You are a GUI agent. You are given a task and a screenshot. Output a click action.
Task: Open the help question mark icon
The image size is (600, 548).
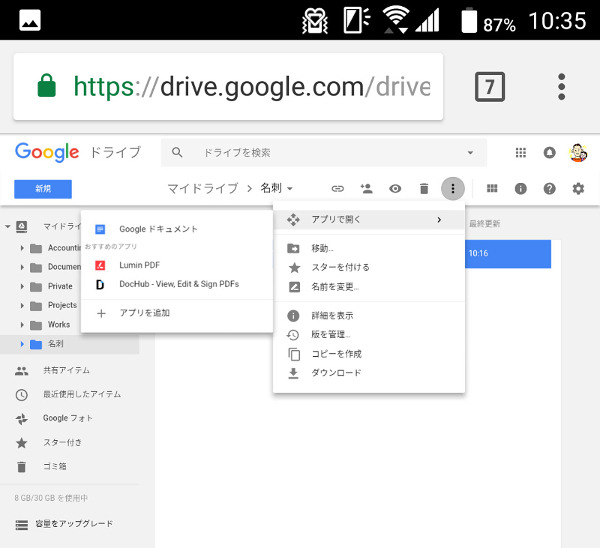549,189
